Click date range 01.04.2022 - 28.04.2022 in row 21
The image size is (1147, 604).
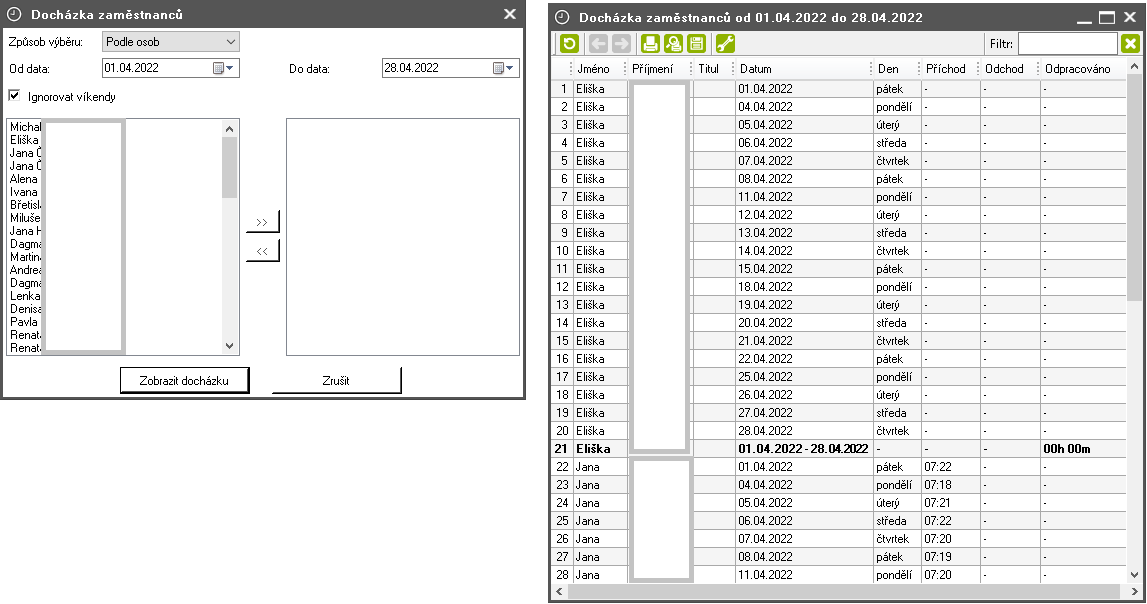803,449
